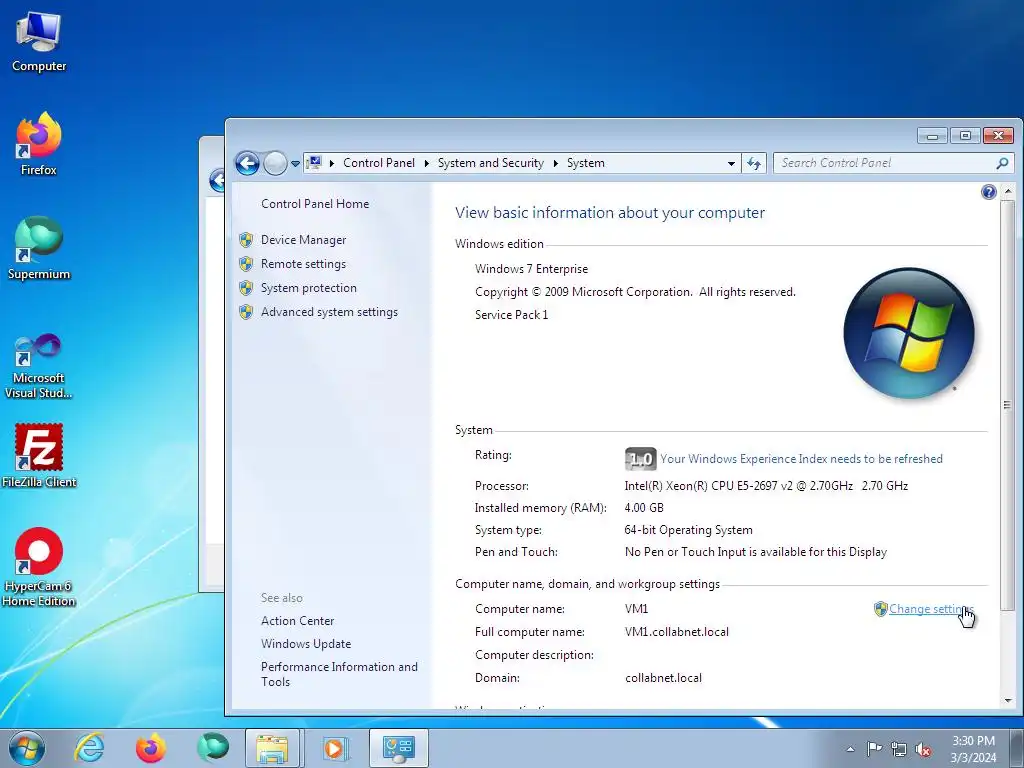Screen dimensions: 1024x768
Task: Click the computer icon in address bar
Action: point(314,163)
